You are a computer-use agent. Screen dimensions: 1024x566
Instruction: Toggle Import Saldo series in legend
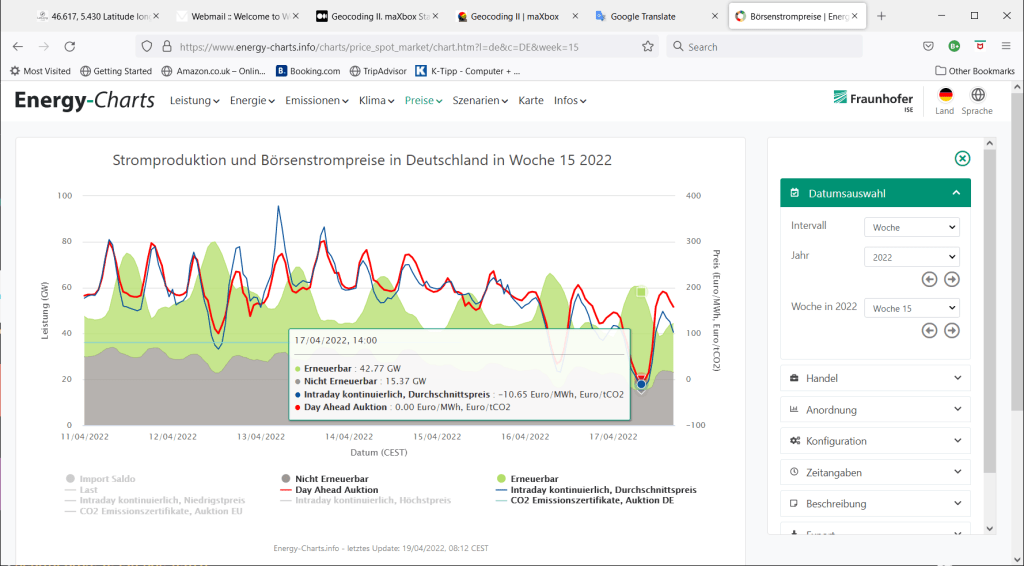coord(106,479)
